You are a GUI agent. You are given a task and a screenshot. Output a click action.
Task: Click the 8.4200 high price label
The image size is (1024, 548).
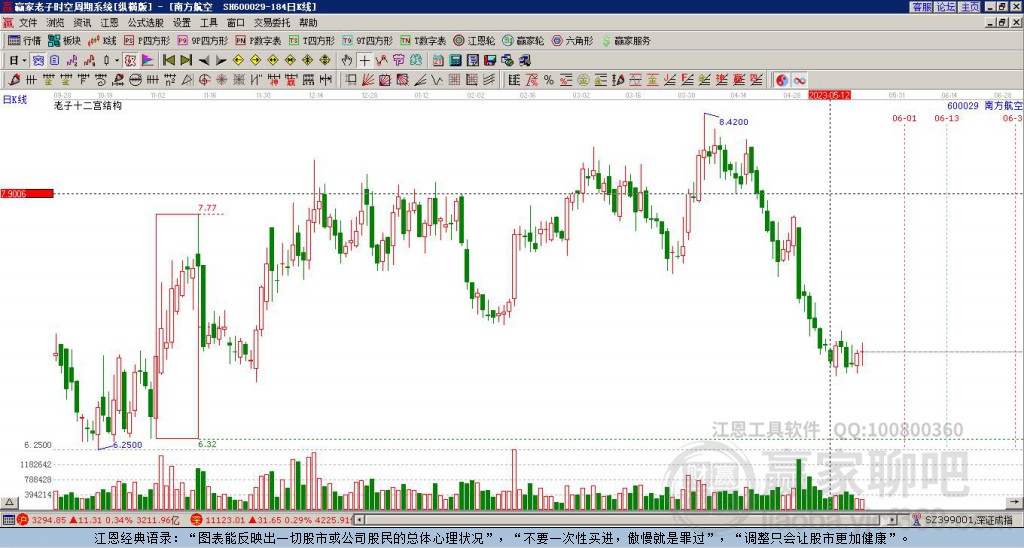[x=733, y=121]
